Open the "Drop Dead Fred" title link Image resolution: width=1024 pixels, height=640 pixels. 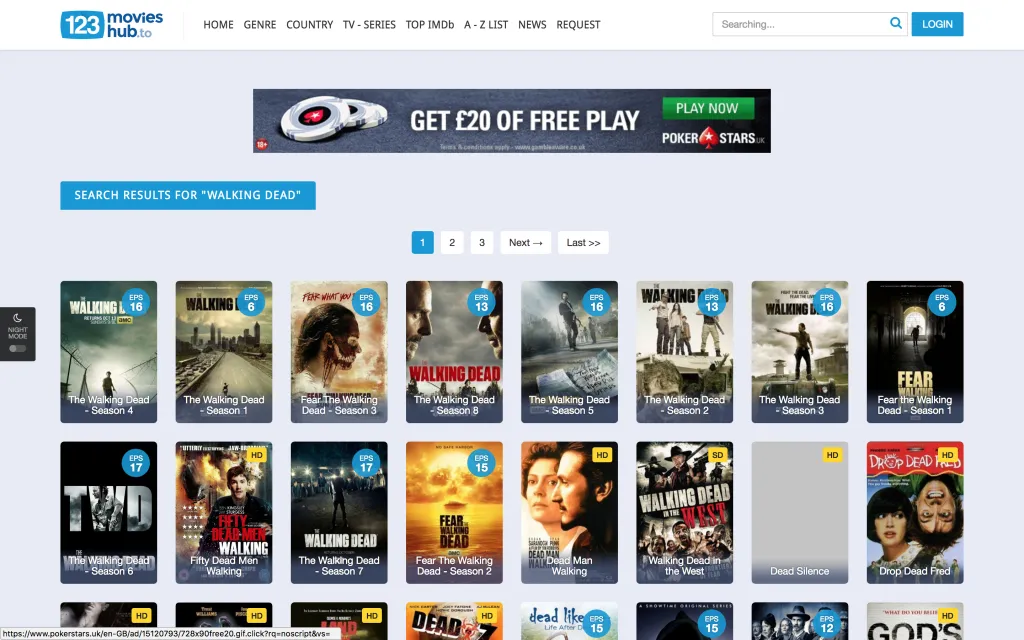pyautogui.click(x=915, y=571)
